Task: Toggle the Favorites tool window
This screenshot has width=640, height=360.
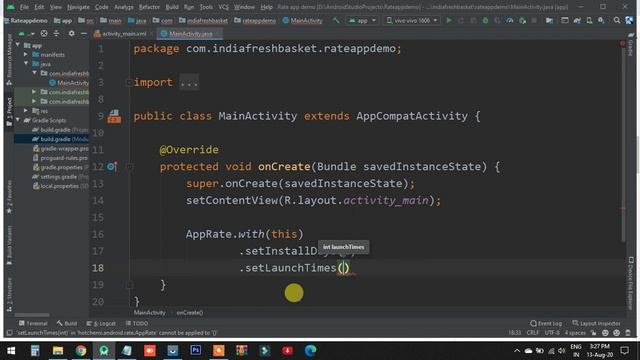Action: click(9, 197)
